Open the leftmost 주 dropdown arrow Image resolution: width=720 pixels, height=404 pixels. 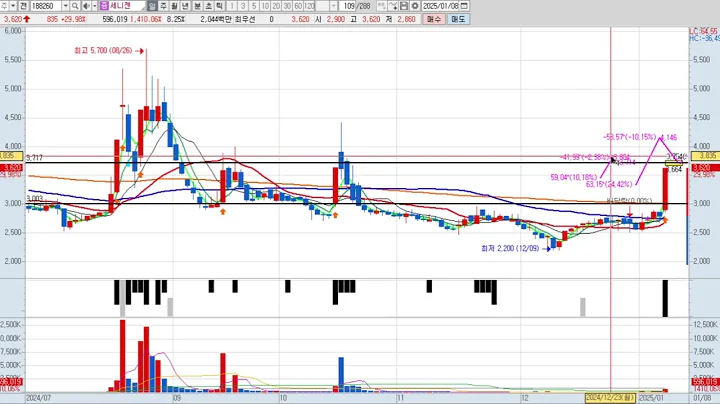click(x=13, y=6)
